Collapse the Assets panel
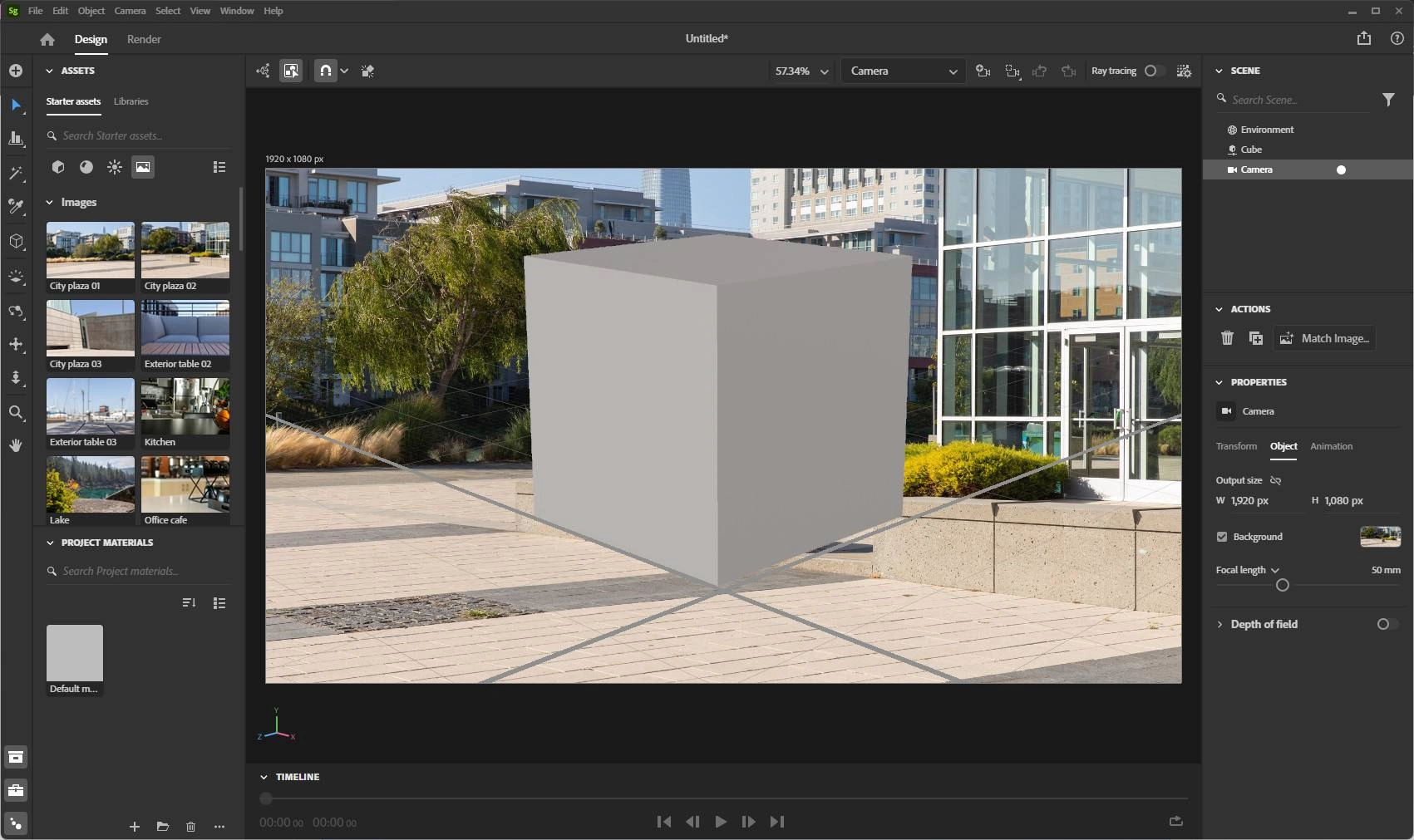Viewport: 1414px width, 840px height. point(49,71)
